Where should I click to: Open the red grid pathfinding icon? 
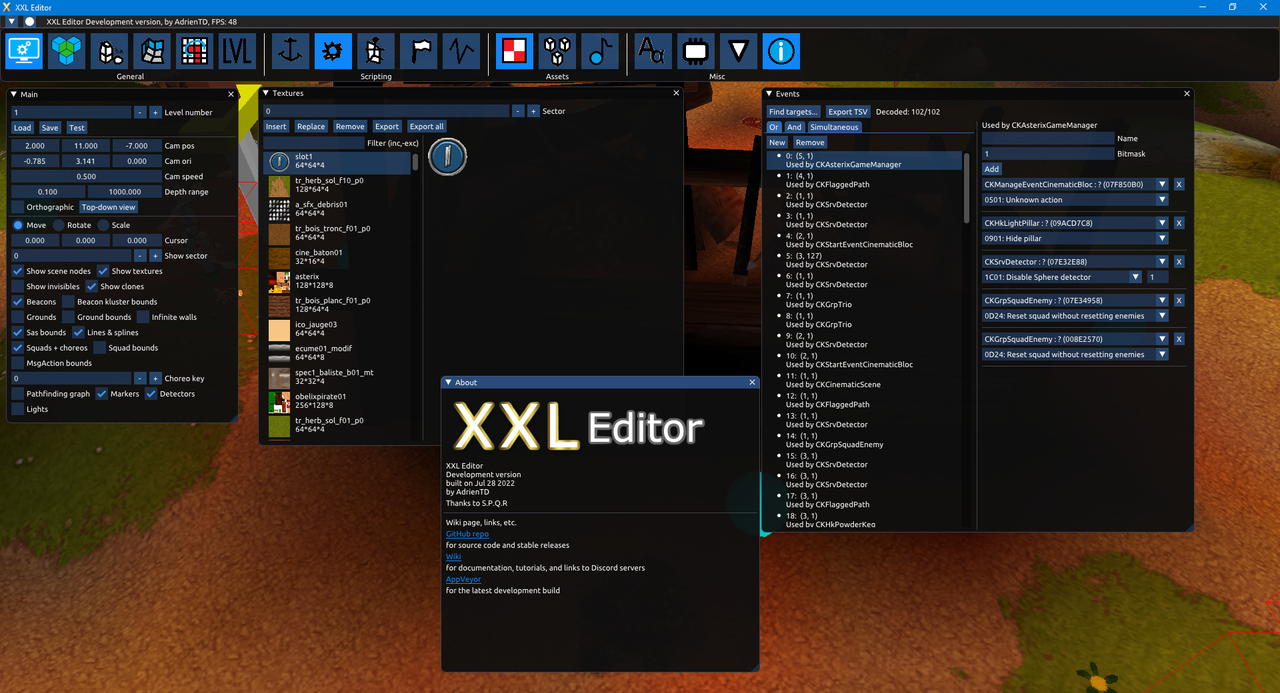coord(194,51)
